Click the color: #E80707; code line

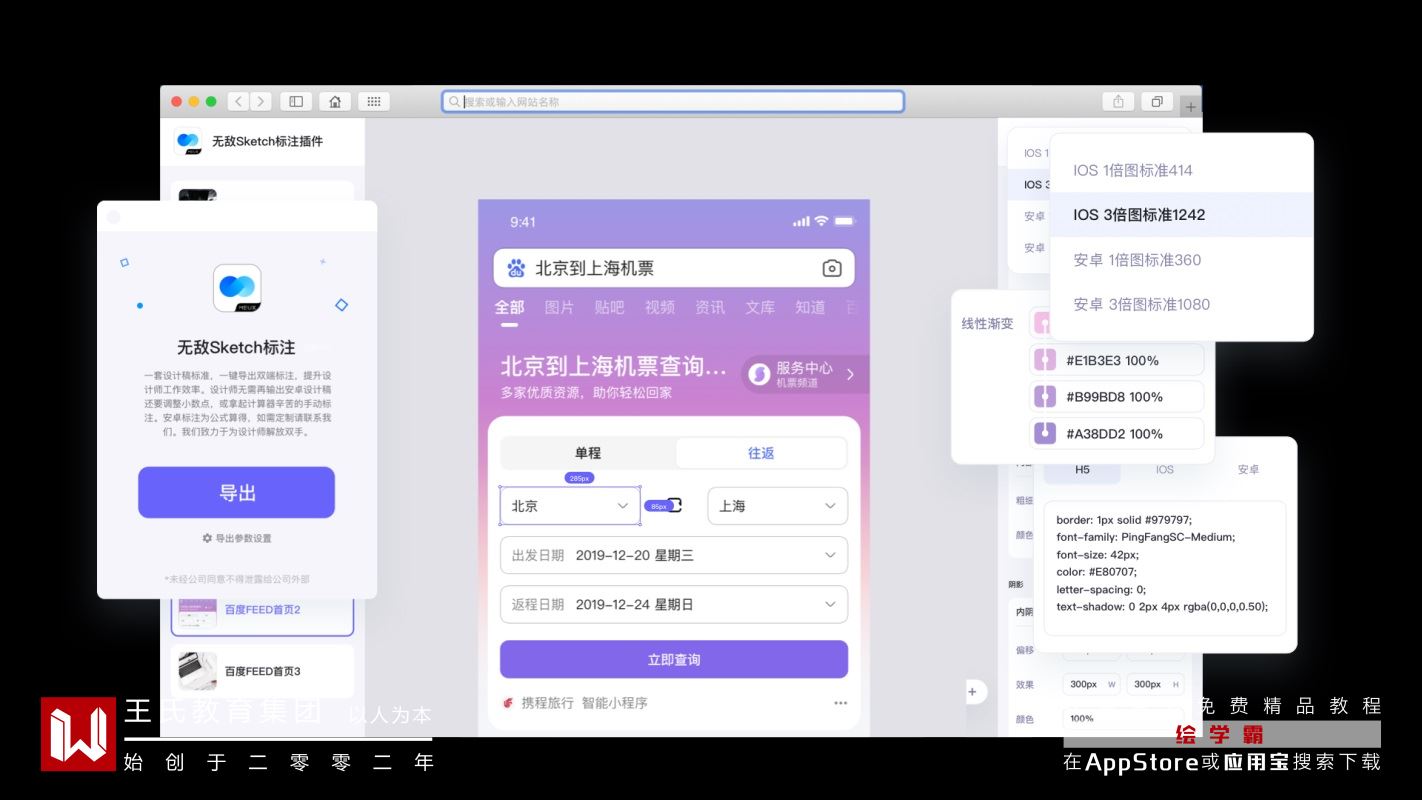1097,572
